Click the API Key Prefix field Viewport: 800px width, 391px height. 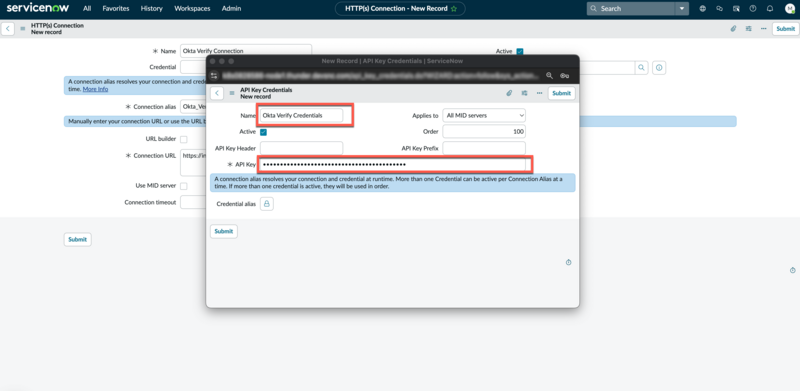click(x=484, y=149)
